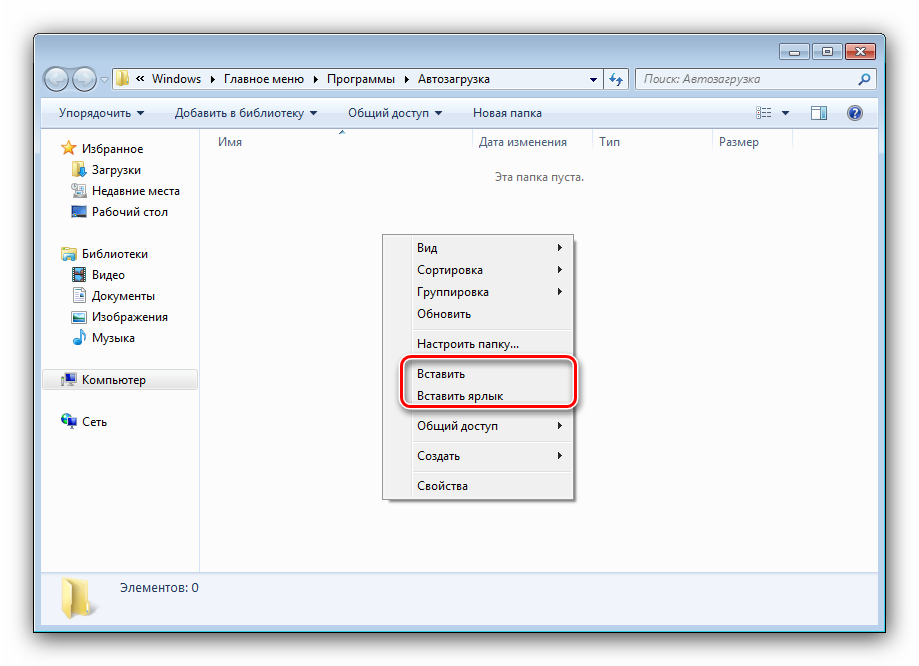Open the Help question mark icon
Image resolution: width=919 pixels, height=666 pixels.
pyautogui.click(x=854, y=113)
